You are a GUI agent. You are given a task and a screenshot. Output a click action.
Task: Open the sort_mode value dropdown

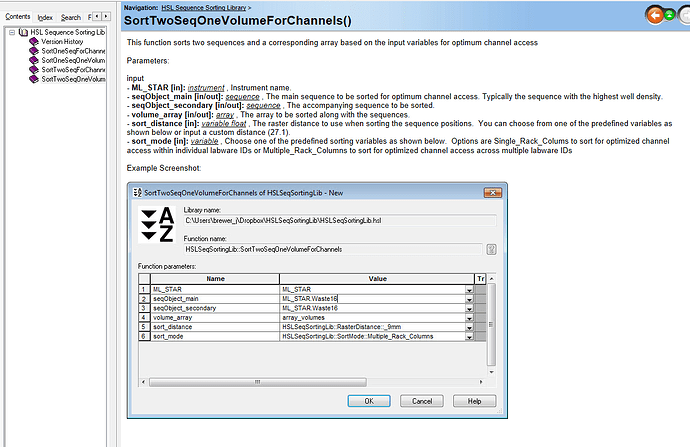click(x=468, y=336)
